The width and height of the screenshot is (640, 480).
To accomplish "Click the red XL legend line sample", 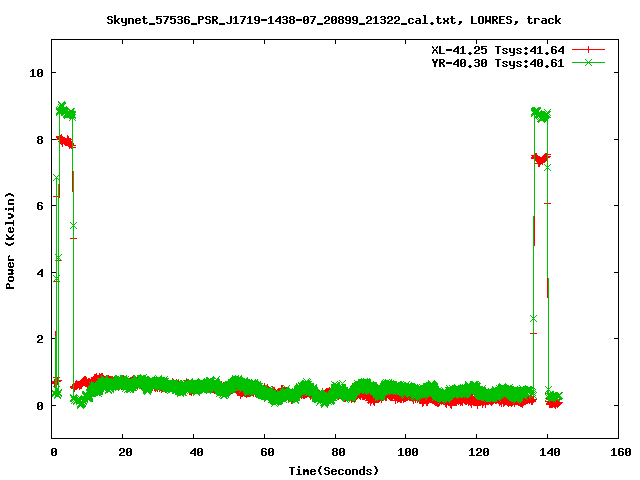I will pos(588,50).
